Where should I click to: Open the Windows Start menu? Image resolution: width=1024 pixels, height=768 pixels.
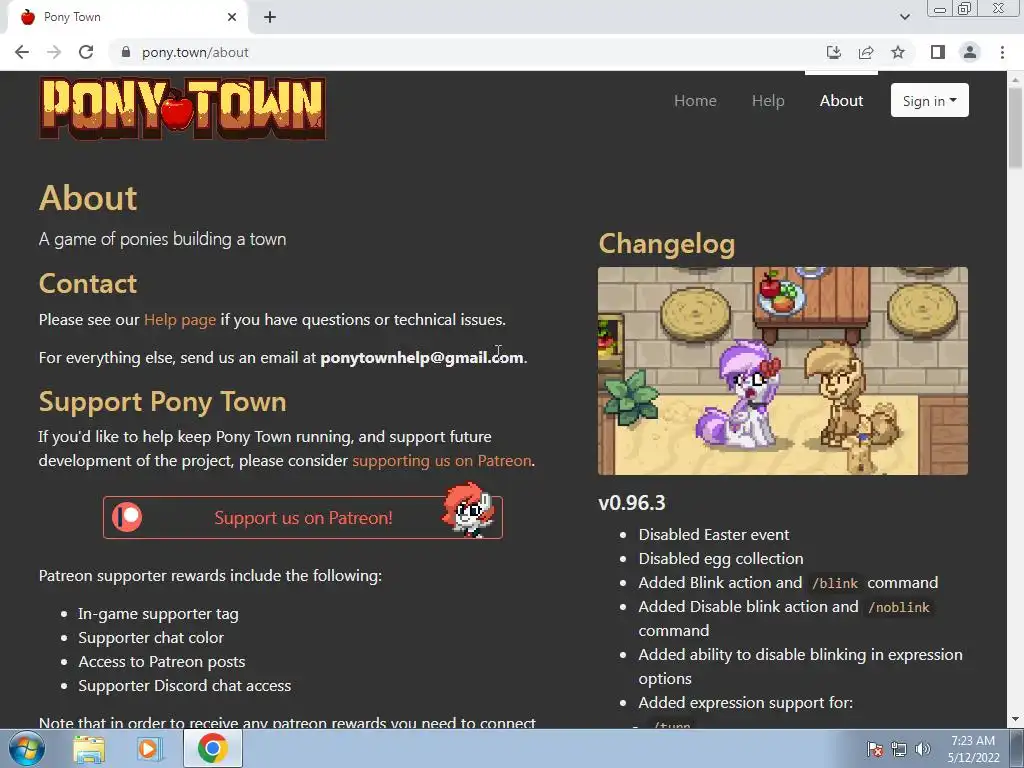pyautogui.click(x=26, y=748)
